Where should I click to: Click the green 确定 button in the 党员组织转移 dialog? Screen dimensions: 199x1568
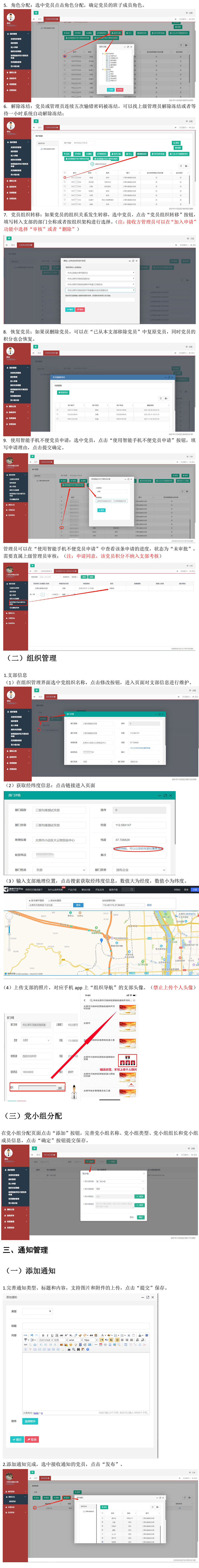coord(70,309)
